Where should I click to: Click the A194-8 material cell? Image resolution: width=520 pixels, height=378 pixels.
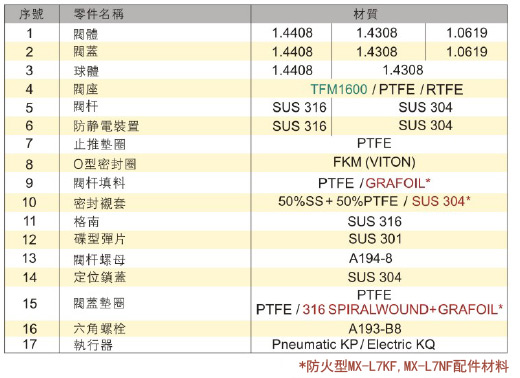(x=379, y=258)
